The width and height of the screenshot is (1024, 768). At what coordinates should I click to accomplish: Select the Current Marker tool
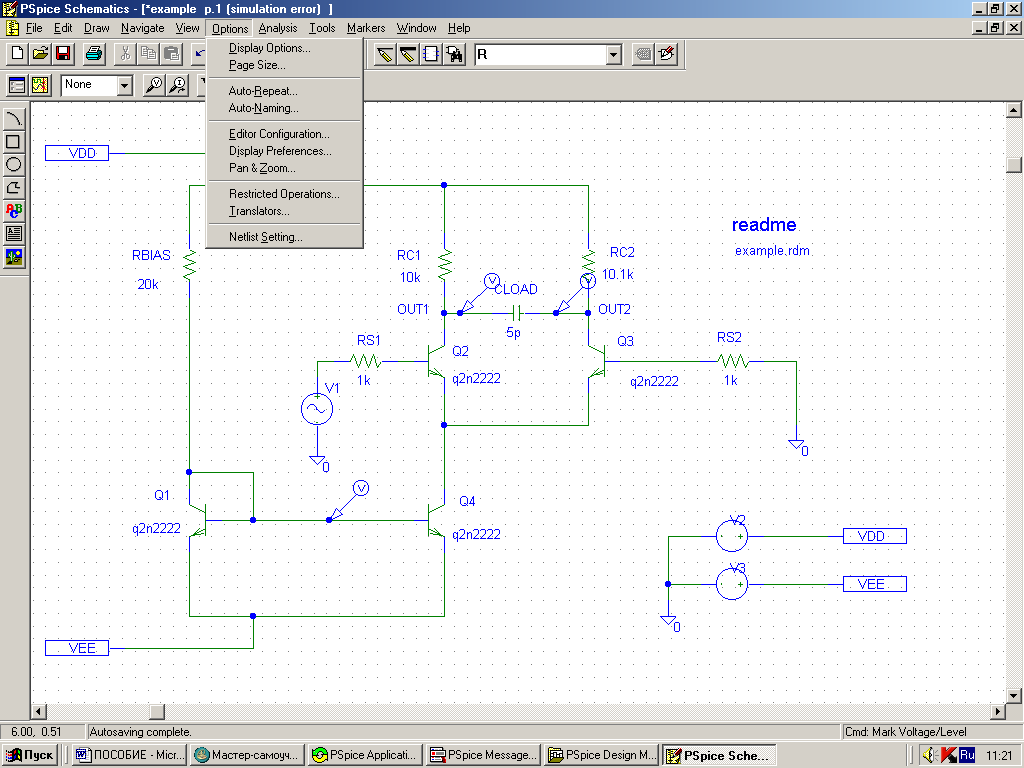(177, 85)
